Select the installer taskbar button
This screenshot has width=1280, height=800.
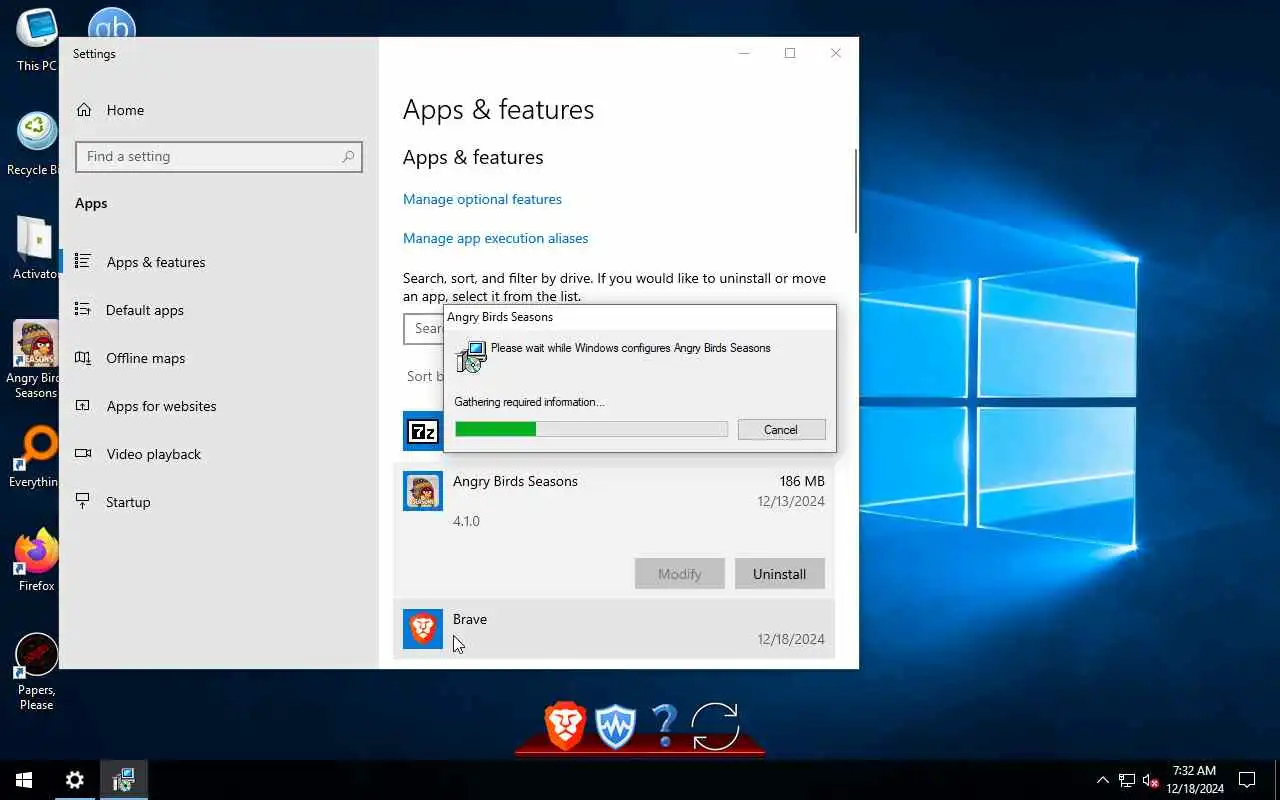coord(124,780)
